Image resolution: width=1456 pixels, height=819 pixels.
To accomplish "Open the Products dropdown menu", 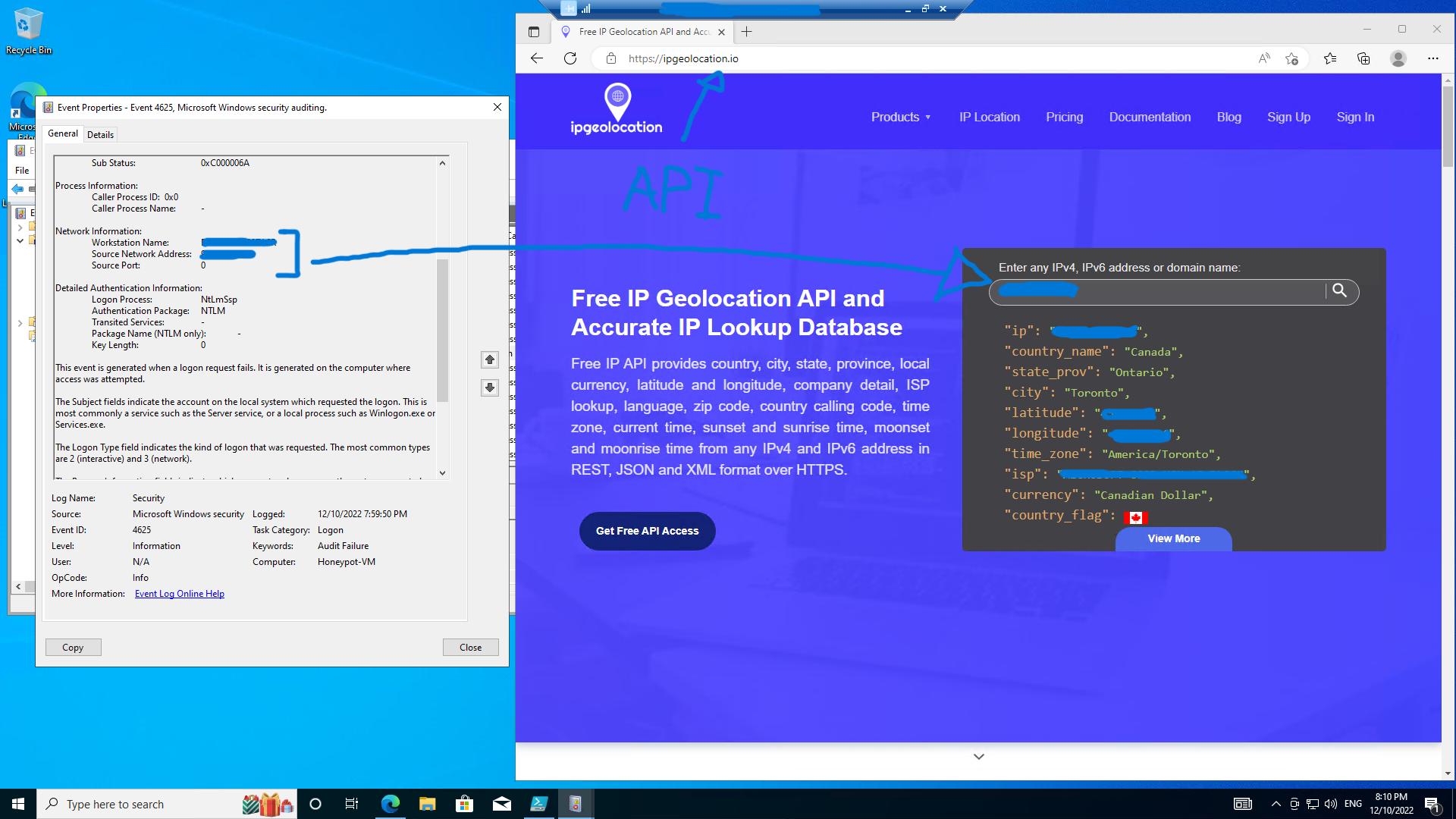I will pos(901,117).
